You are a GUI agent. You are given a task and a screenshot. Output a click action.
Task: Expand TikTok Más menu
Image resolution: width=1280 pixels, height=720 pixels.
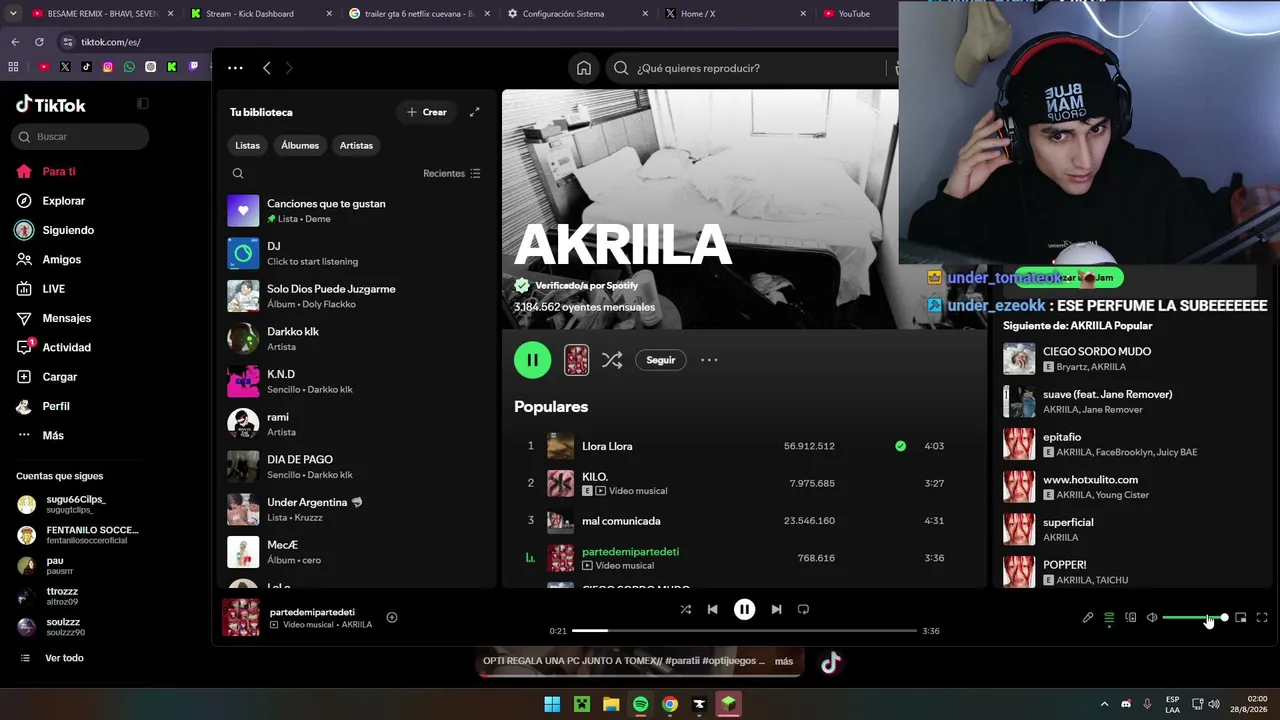tap(40, 436)
